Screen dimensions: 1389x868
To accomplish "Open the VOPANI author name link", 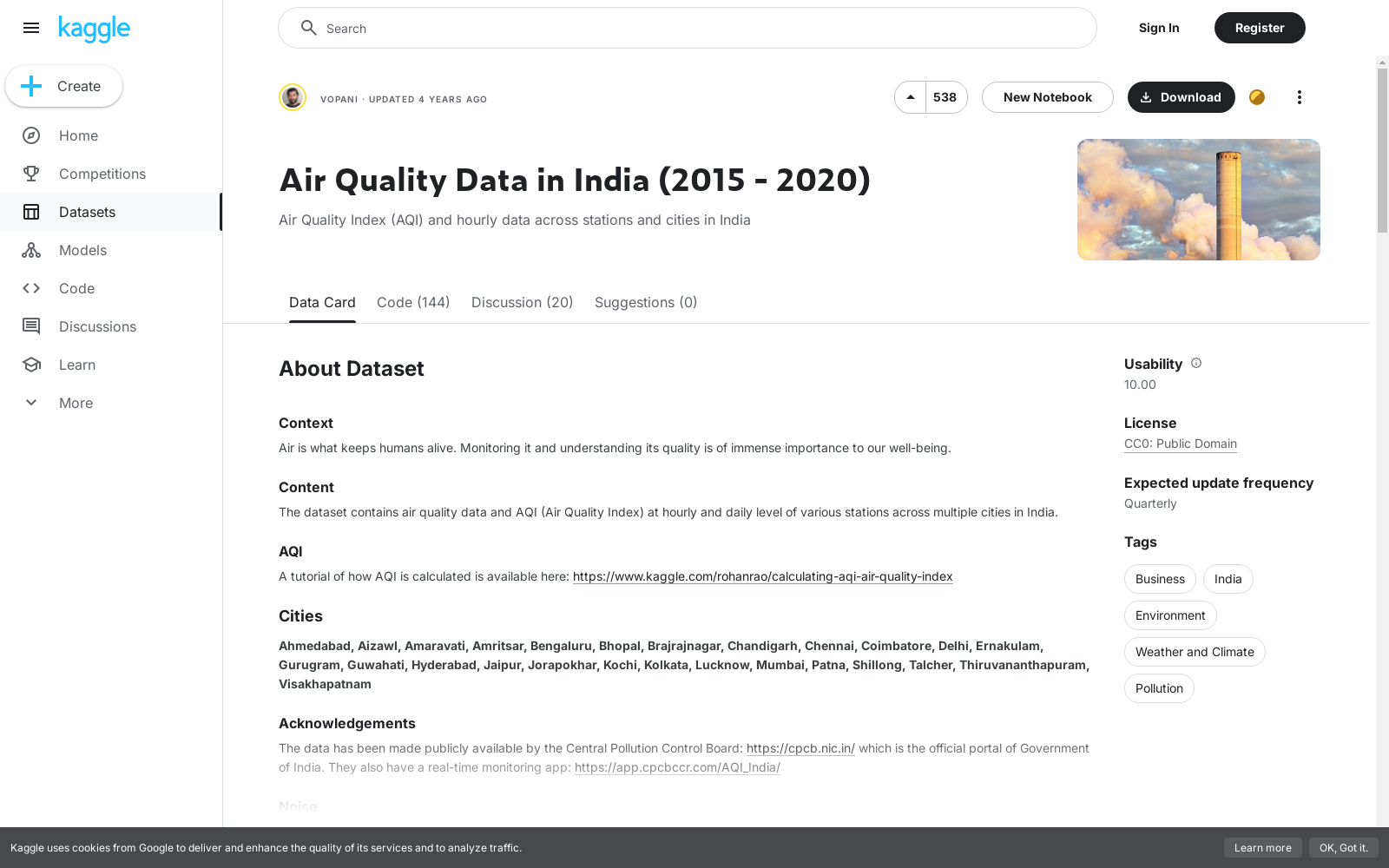I will tap(339, 99).
